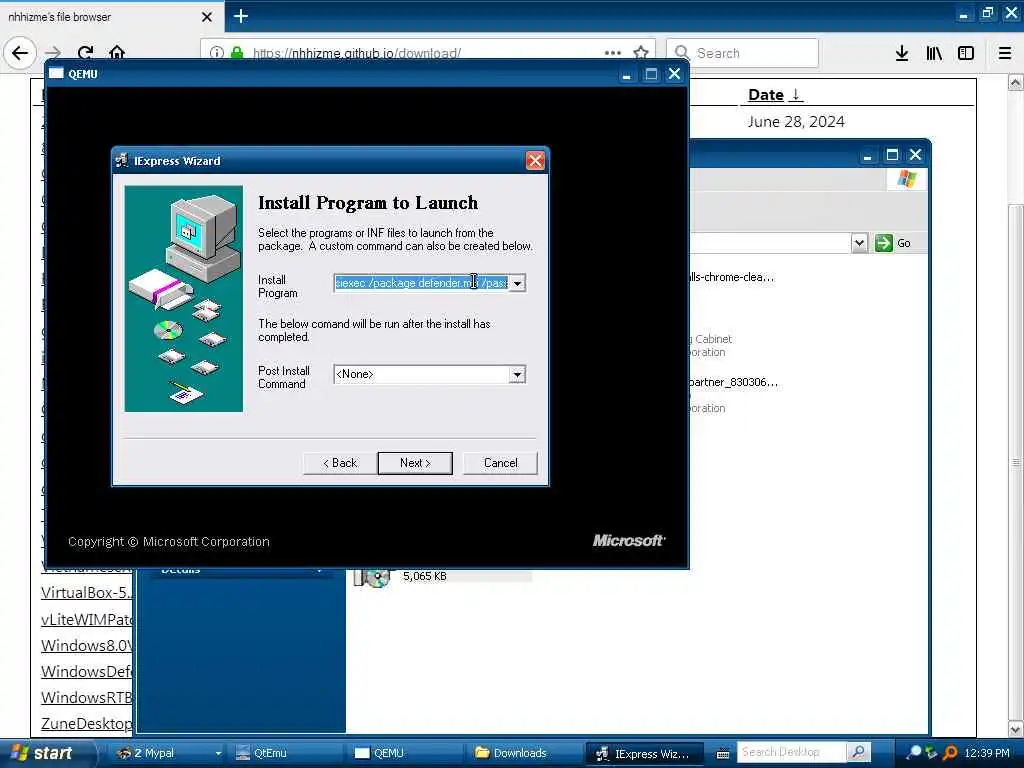The height and width of the screenshot is (768, 1024).
Task: Cancel the IExpress Wizard
Action: 500,463
